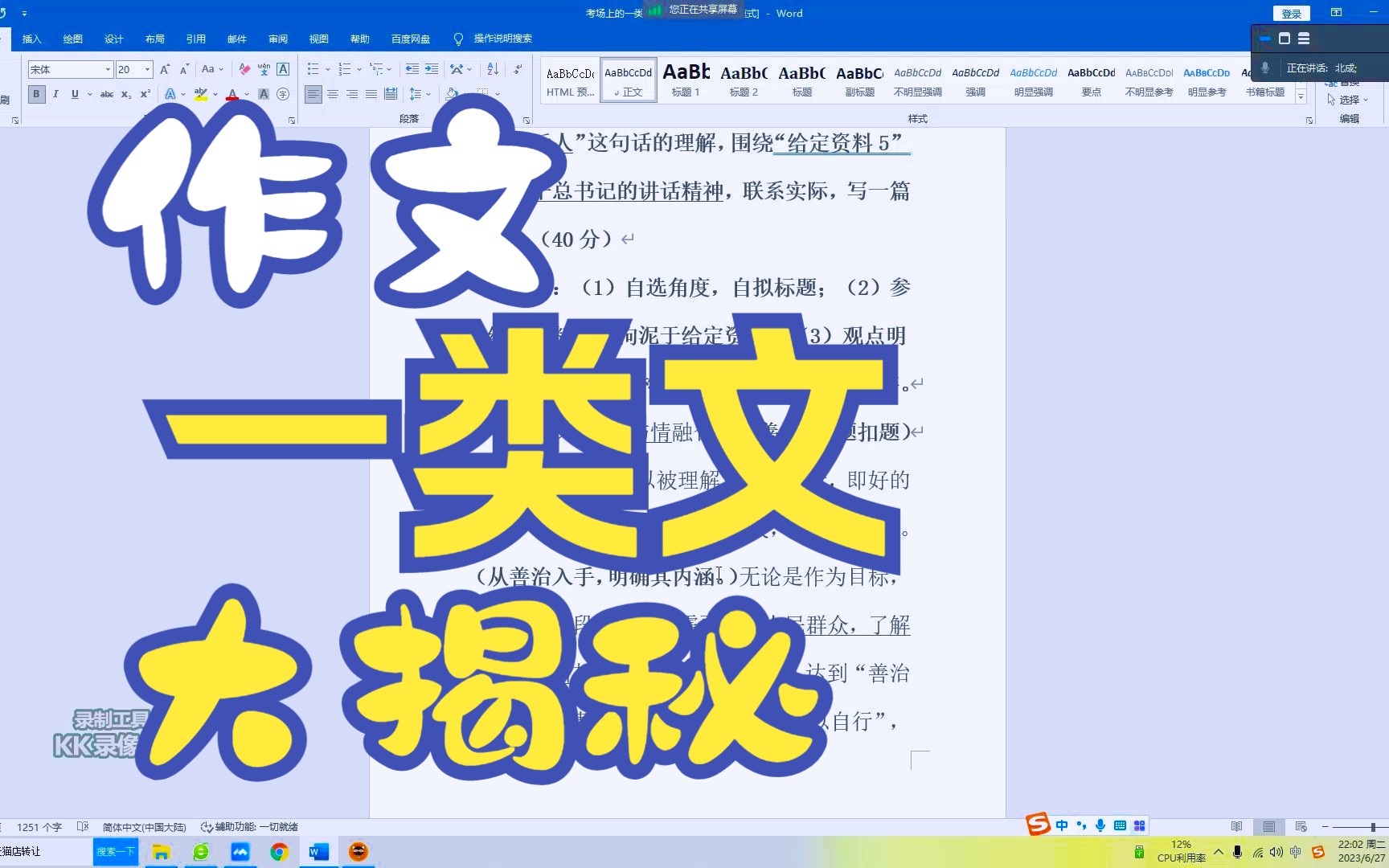
Task: Open the 引用 ribbon tab
Action: tap(195, 39)
